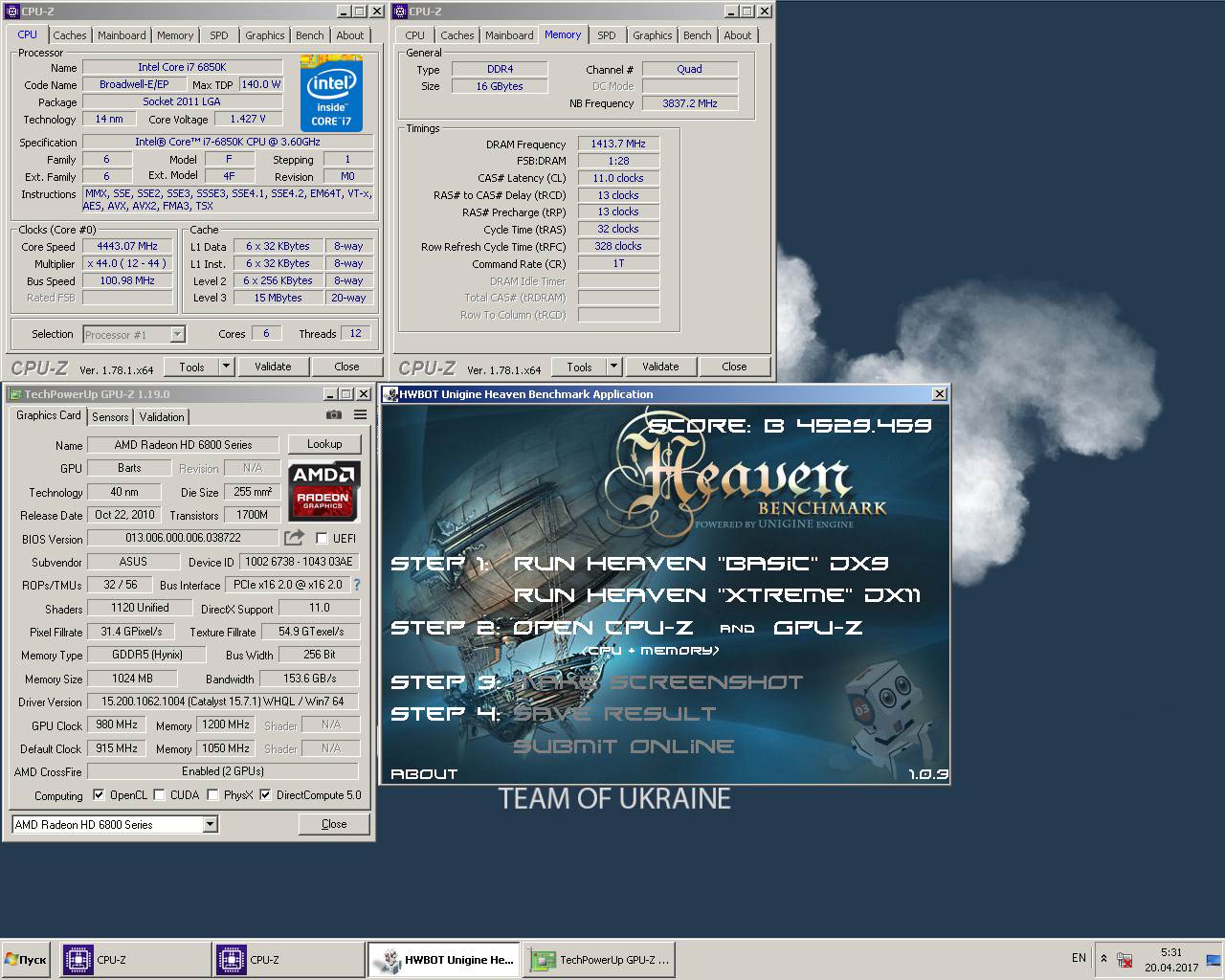Image resolution: width=1225 pixels, height=980 pixels.
Task: Expand the Tools arrow in right CPU-Z window
Action: pos(613,367)
